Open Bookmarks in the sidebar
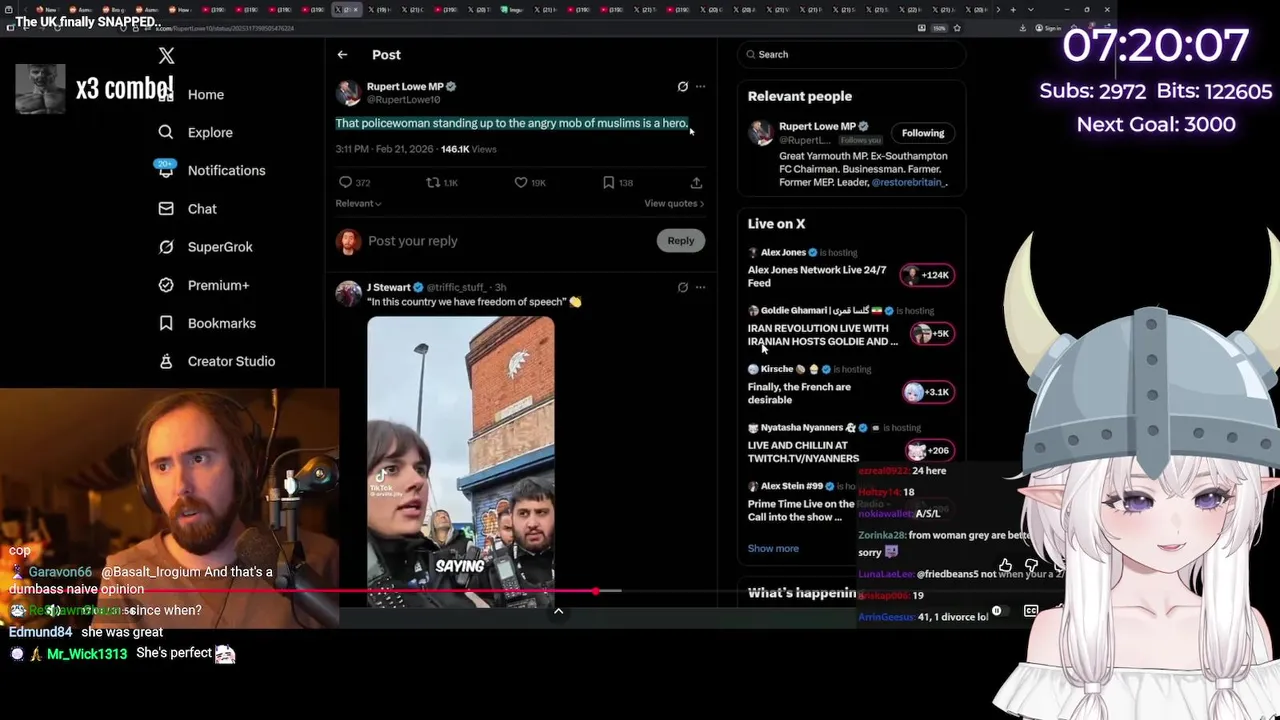This screenshot has height=720, width=1280. 207,323
